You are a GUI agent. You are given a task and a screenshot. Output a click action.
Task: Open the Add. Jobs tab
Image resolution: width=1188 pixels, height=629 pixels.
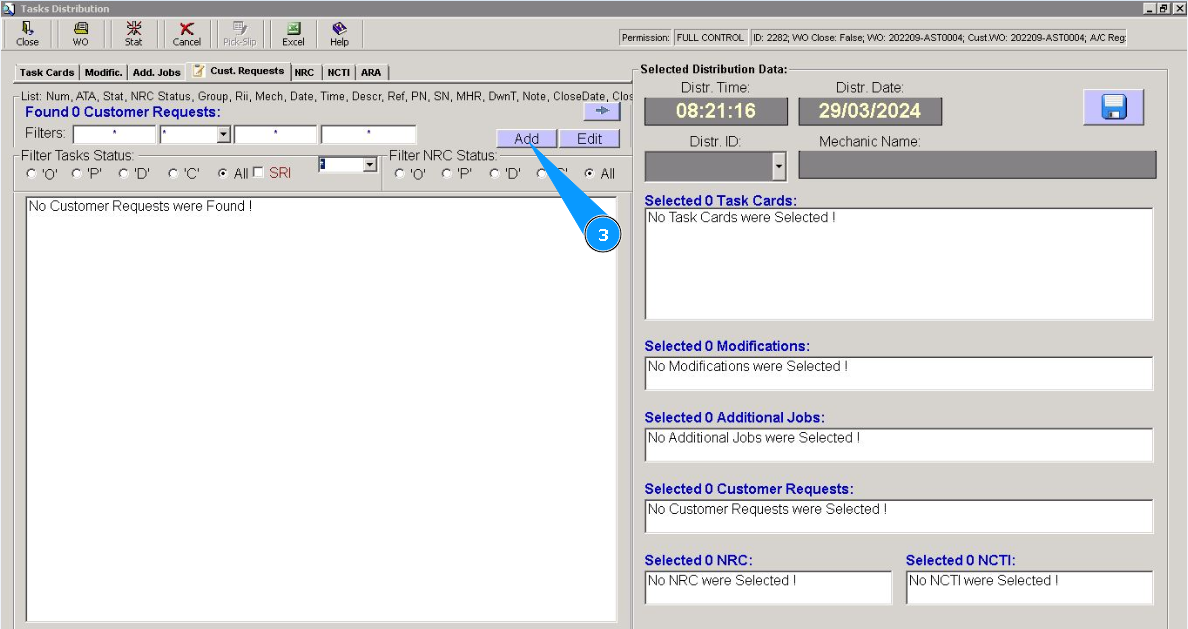click(156, 73)
